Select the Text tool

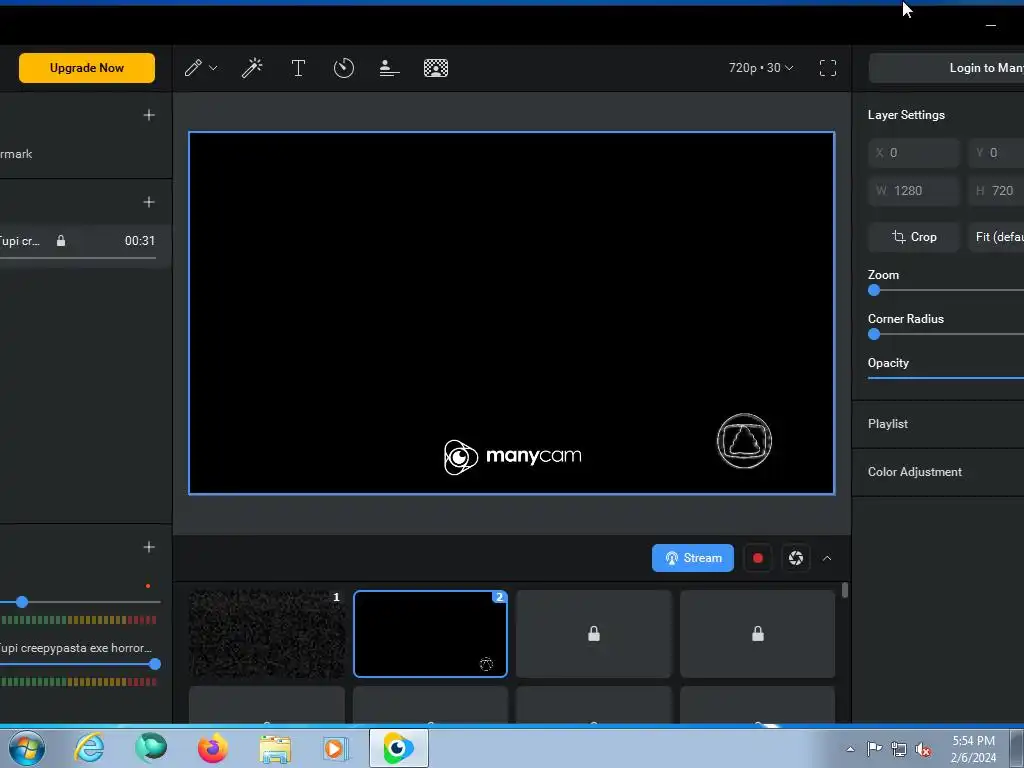point(298,68)
